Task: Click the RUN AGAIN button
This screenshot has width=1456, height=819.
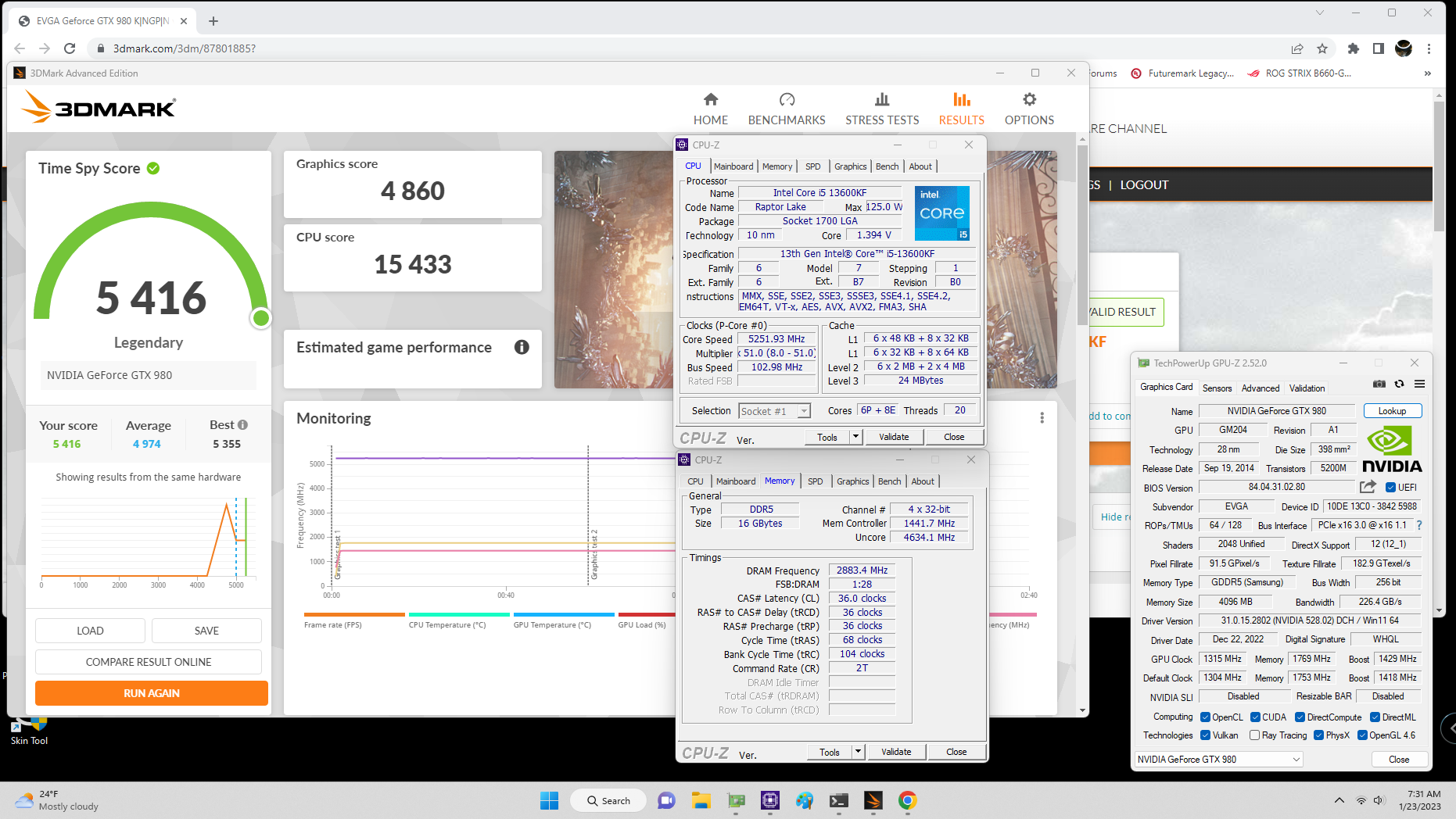Action: 152,693
